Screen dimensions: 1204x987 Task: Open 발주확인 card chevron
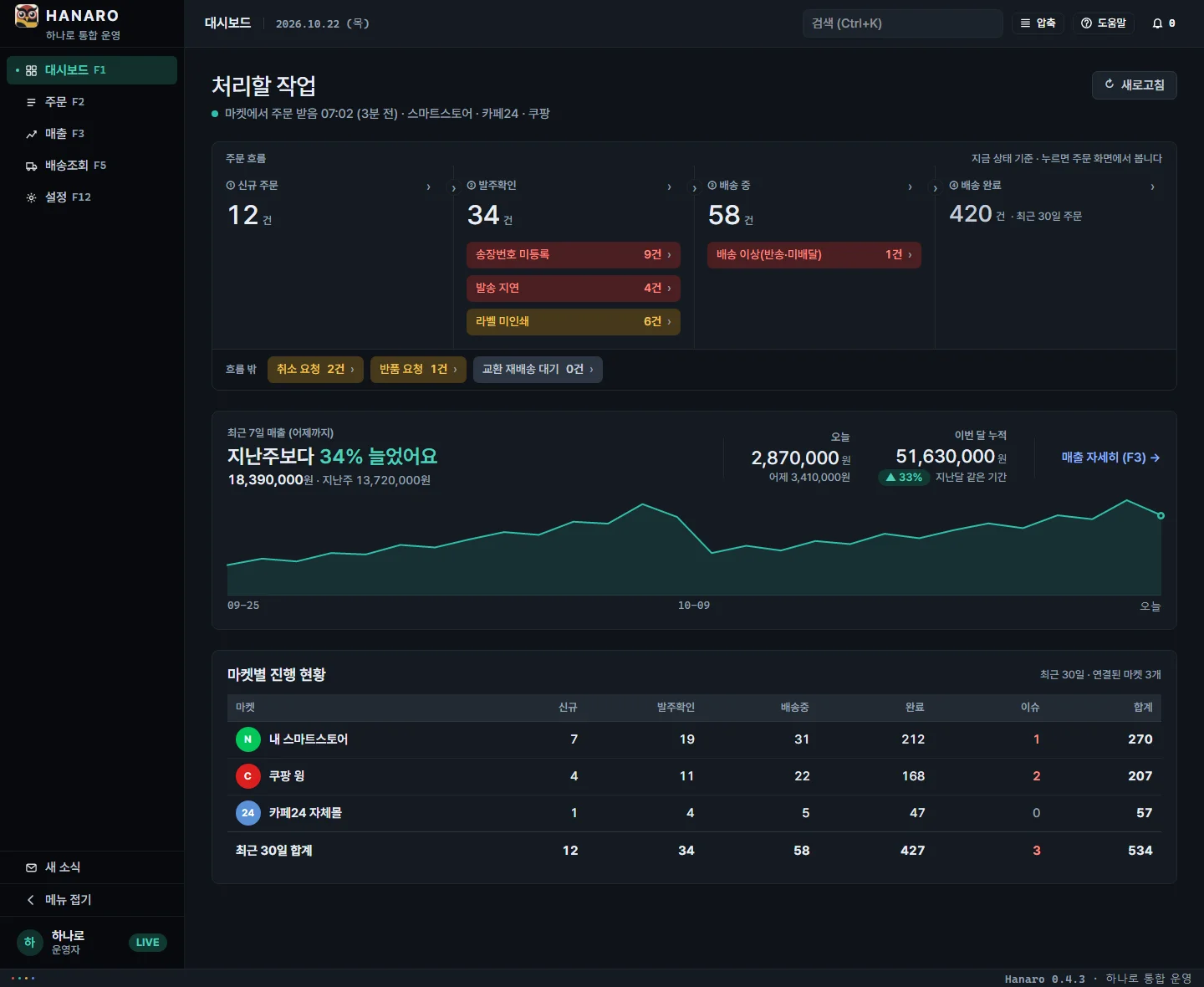(669, 187)
